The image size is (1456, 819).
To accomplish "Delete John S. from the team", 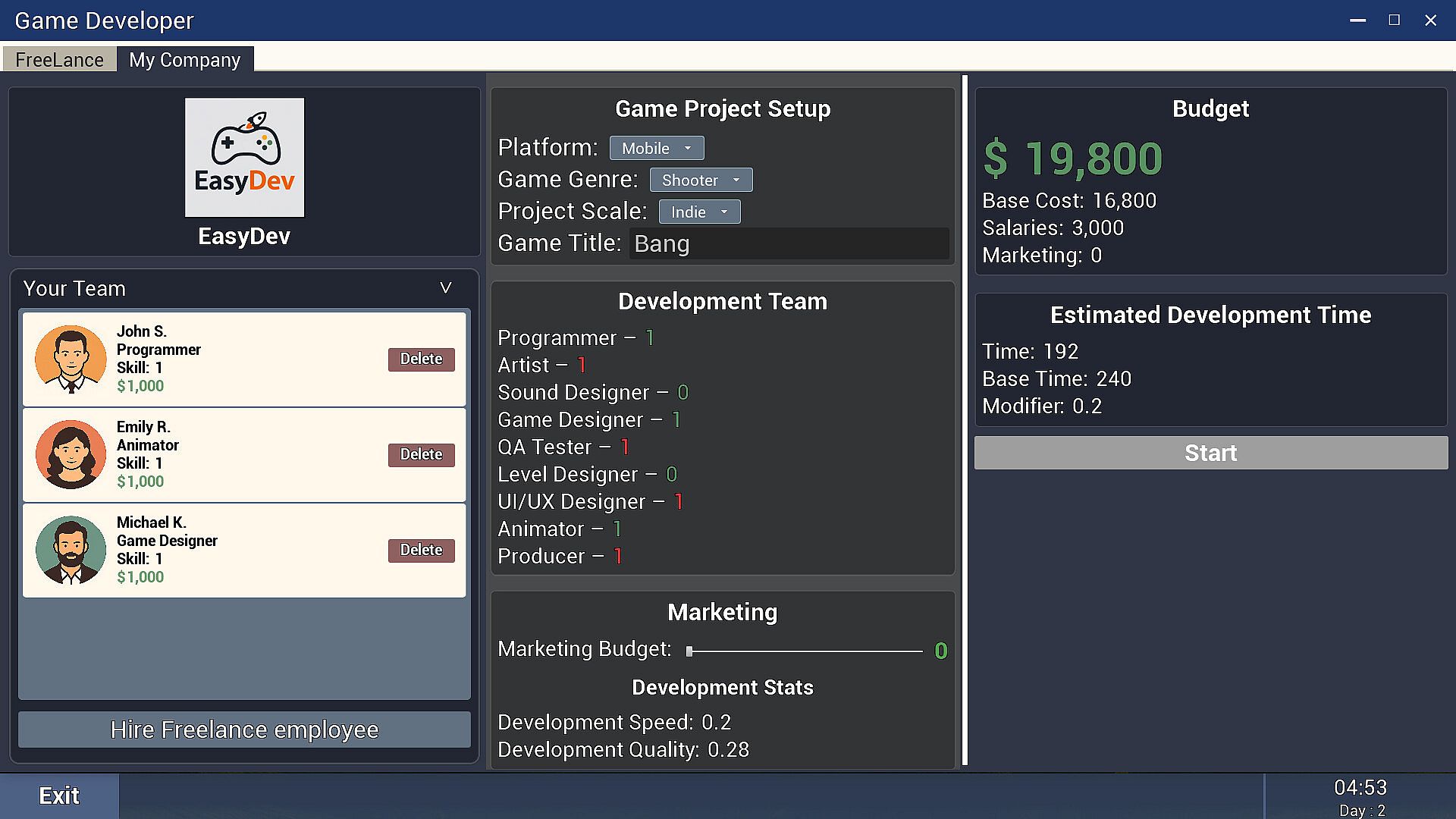I will (421, 359).
